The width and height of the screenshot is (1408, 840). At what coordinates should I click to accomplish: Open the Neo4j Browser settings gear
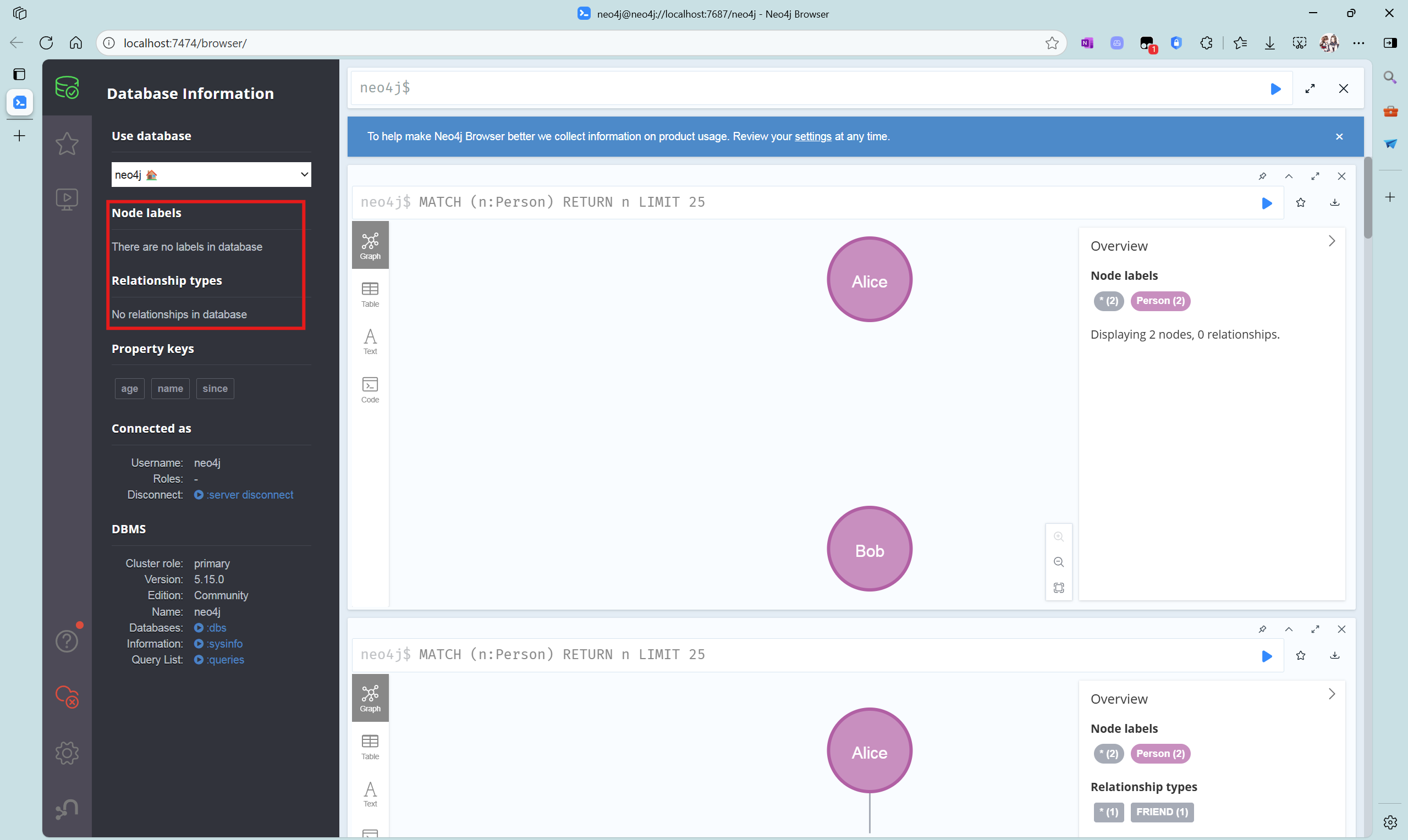pyautogui.click(x=67, y=753)
